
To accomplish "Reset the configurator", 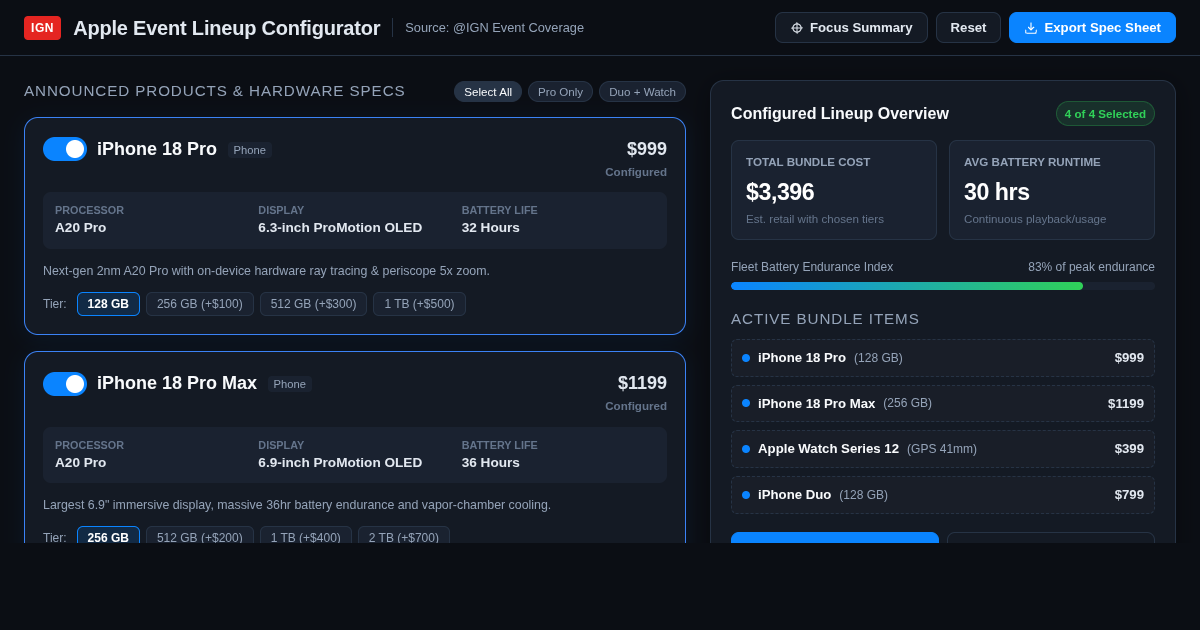I will [x=968, y=28].
